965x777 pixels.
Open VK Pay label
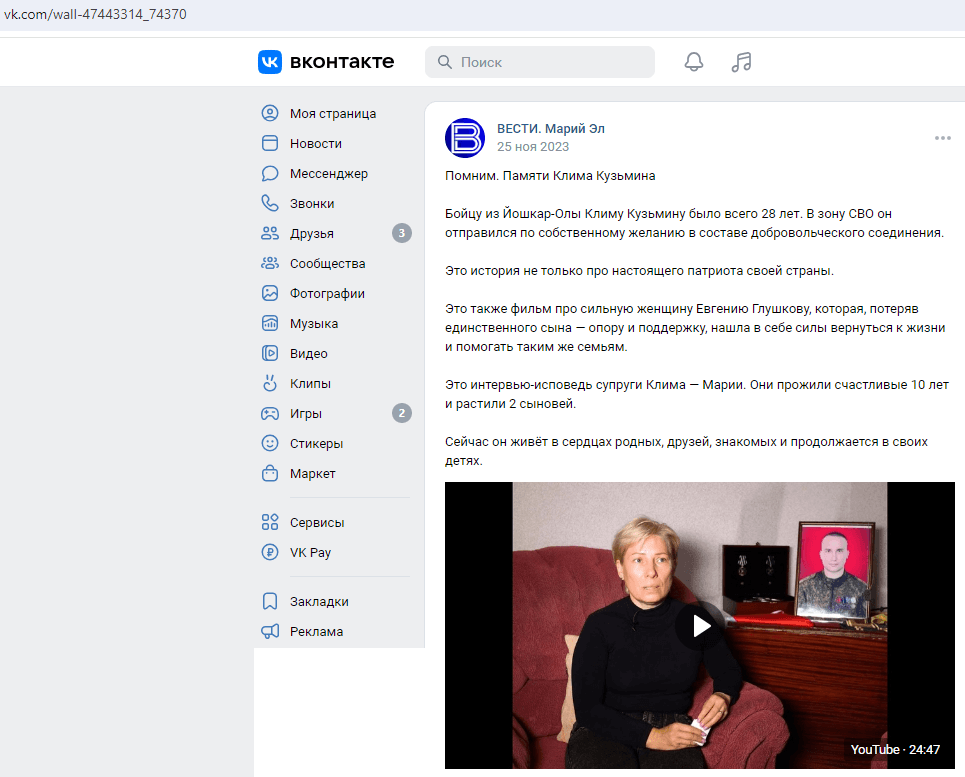click(x=310, y=552)
